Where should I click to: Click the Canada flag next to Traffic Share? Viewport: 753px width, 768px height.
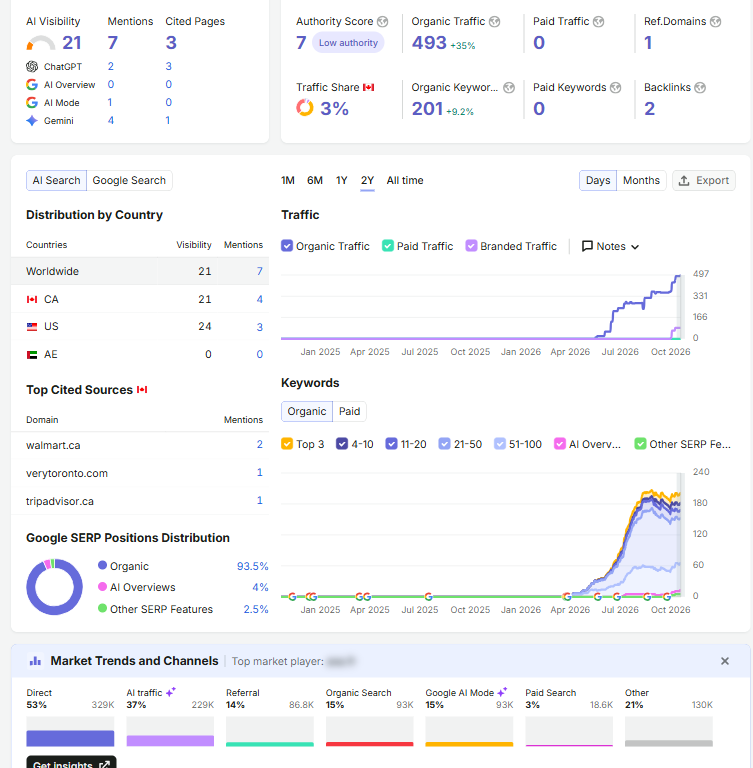[368, 88]
